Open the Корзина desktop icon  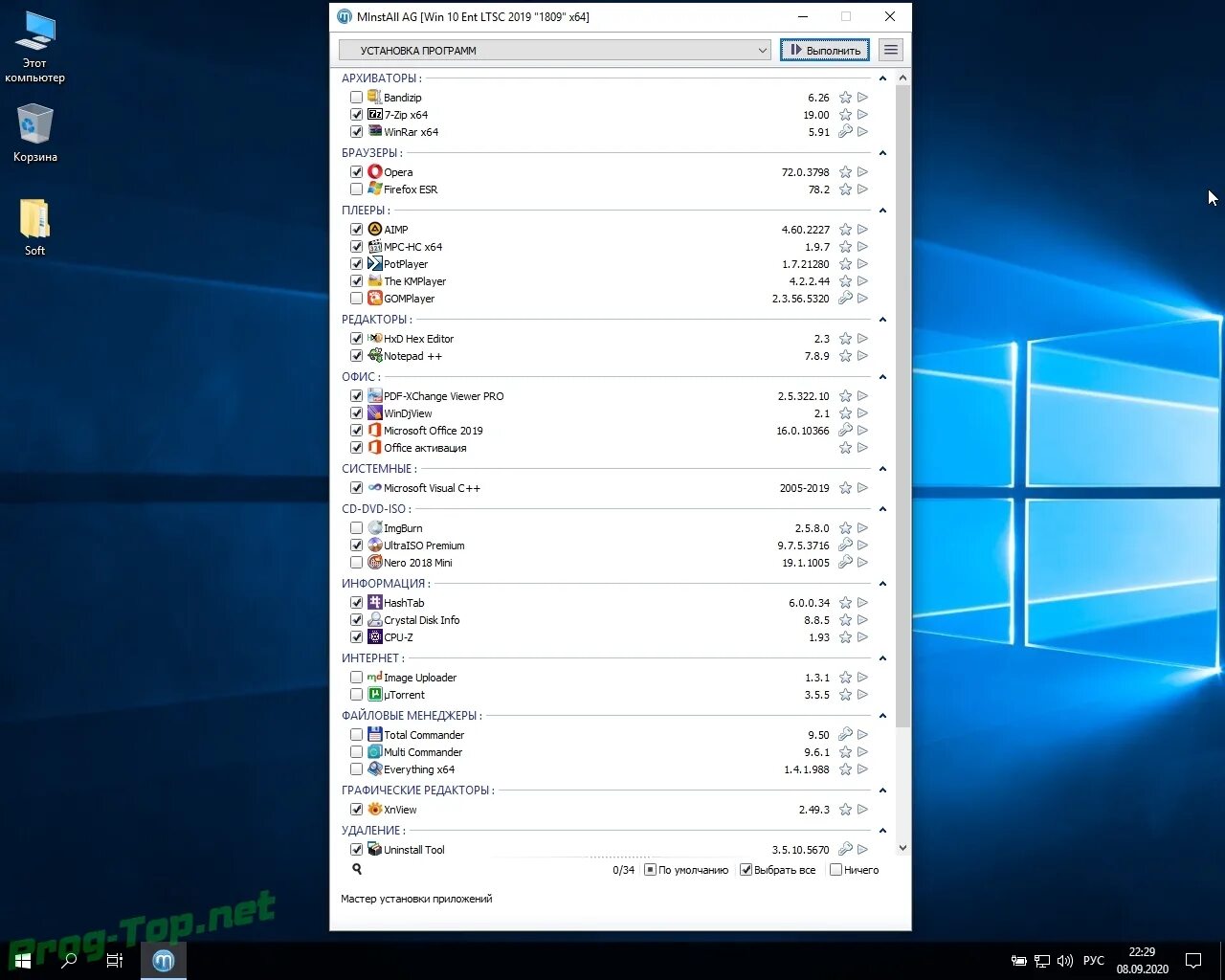point(35,134)
